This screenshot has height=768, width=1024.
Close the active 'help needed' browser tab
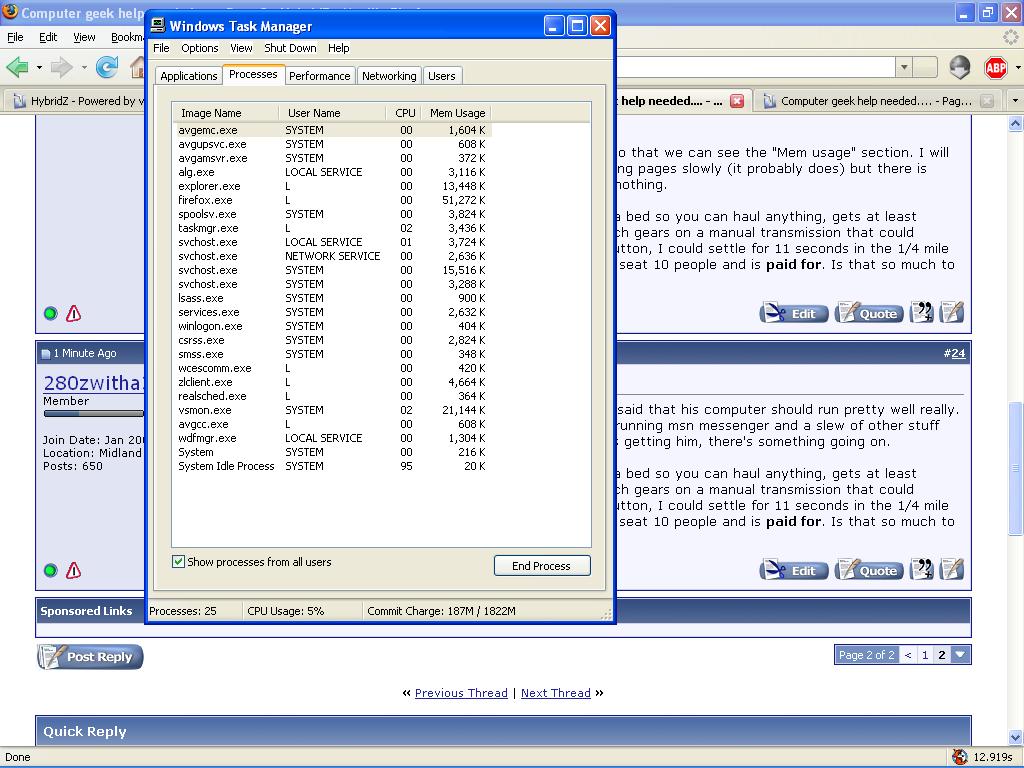737,101
